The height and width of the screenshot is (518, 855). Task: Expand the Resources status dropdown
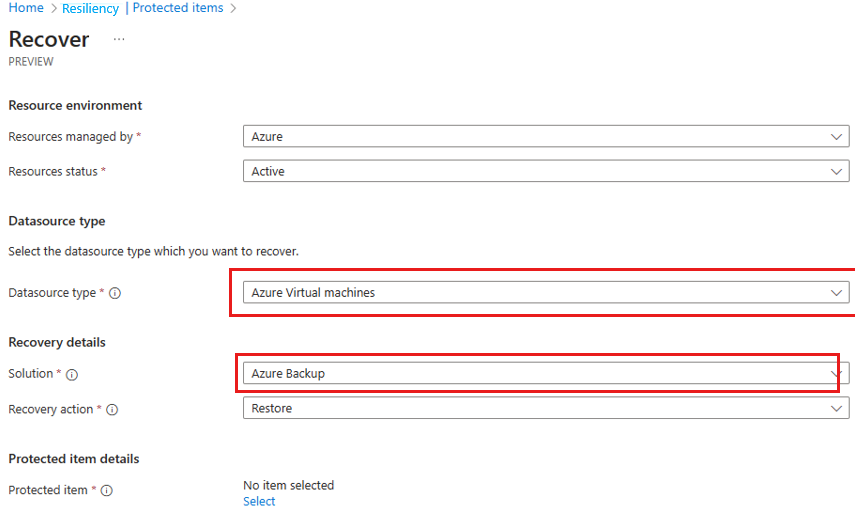coord(546,171)
